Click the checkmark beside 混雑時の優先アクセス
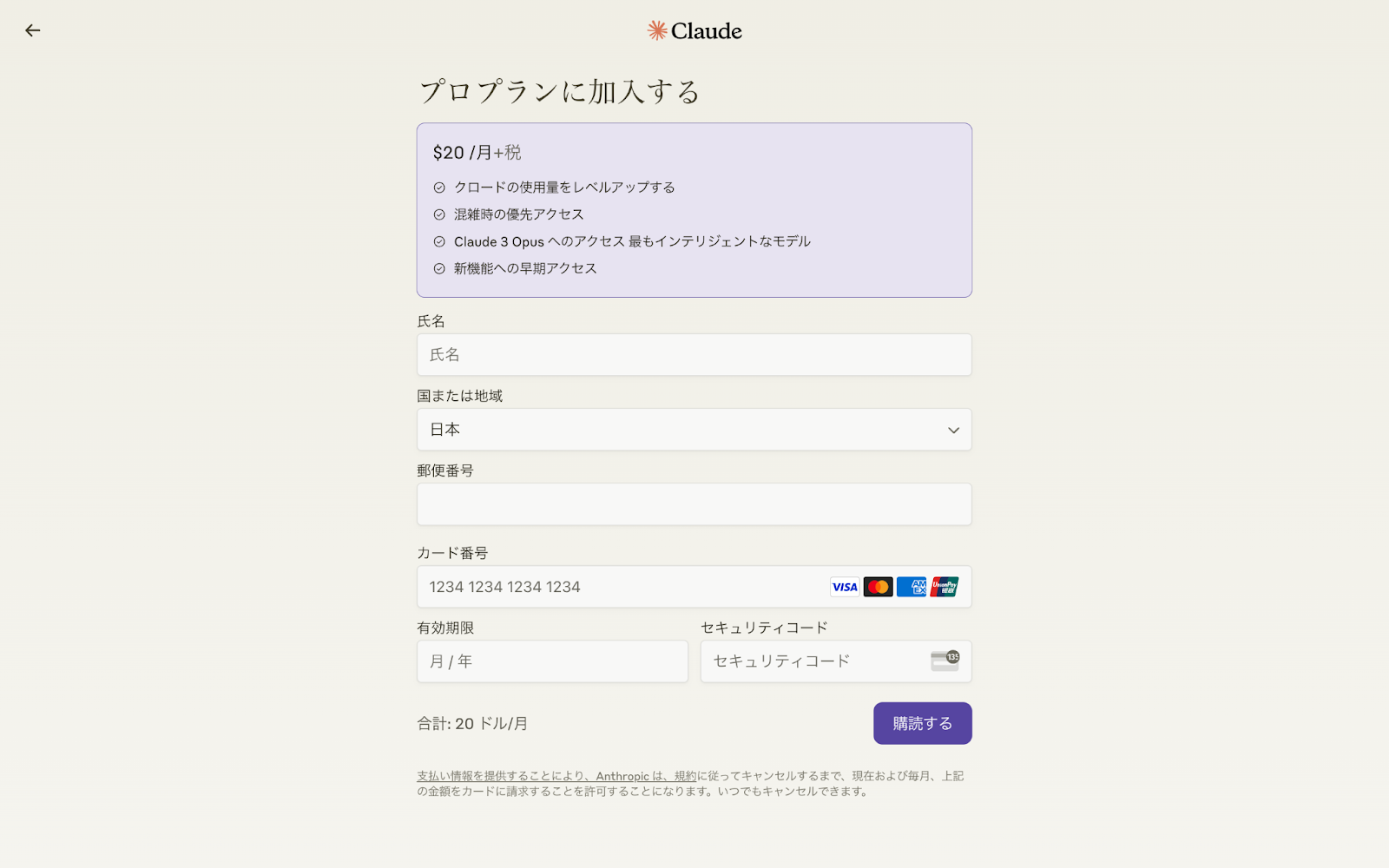The width and height of the screenshot is (1389, 868). (x=439, y=214)
